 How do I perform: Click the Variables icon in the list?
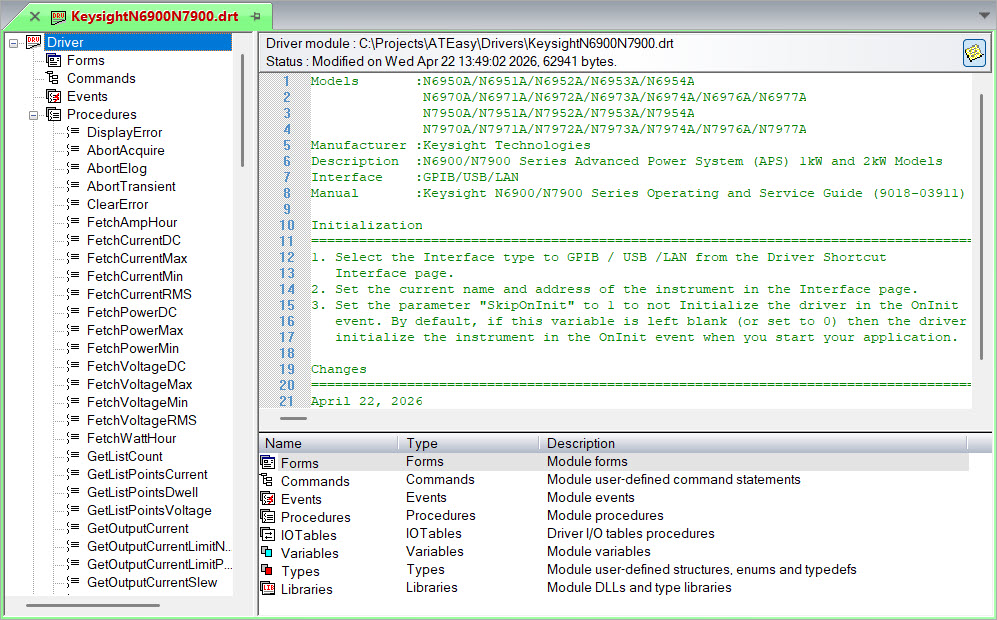tap(267, 553)
